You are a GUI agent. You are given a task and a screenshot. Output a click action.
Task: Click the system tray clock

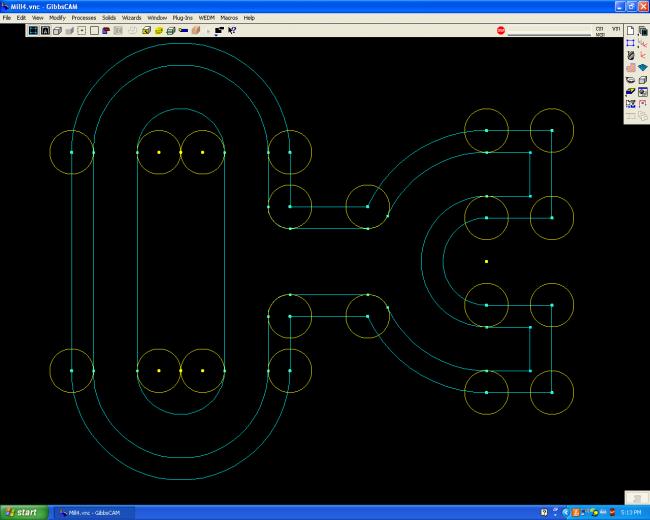(631, 513)
